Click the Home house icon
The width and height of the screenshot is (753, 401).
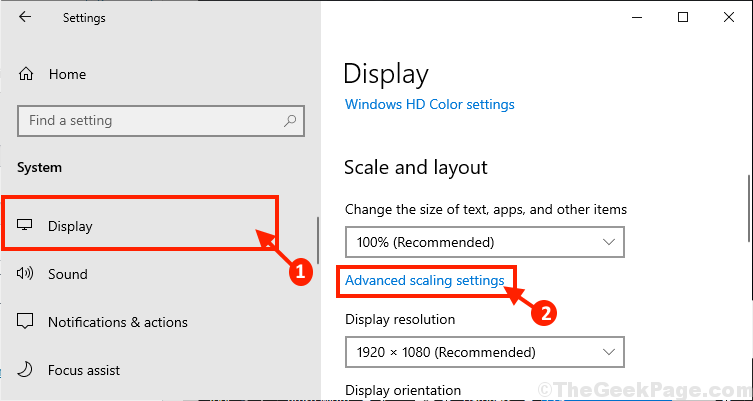tap(25, 74)
